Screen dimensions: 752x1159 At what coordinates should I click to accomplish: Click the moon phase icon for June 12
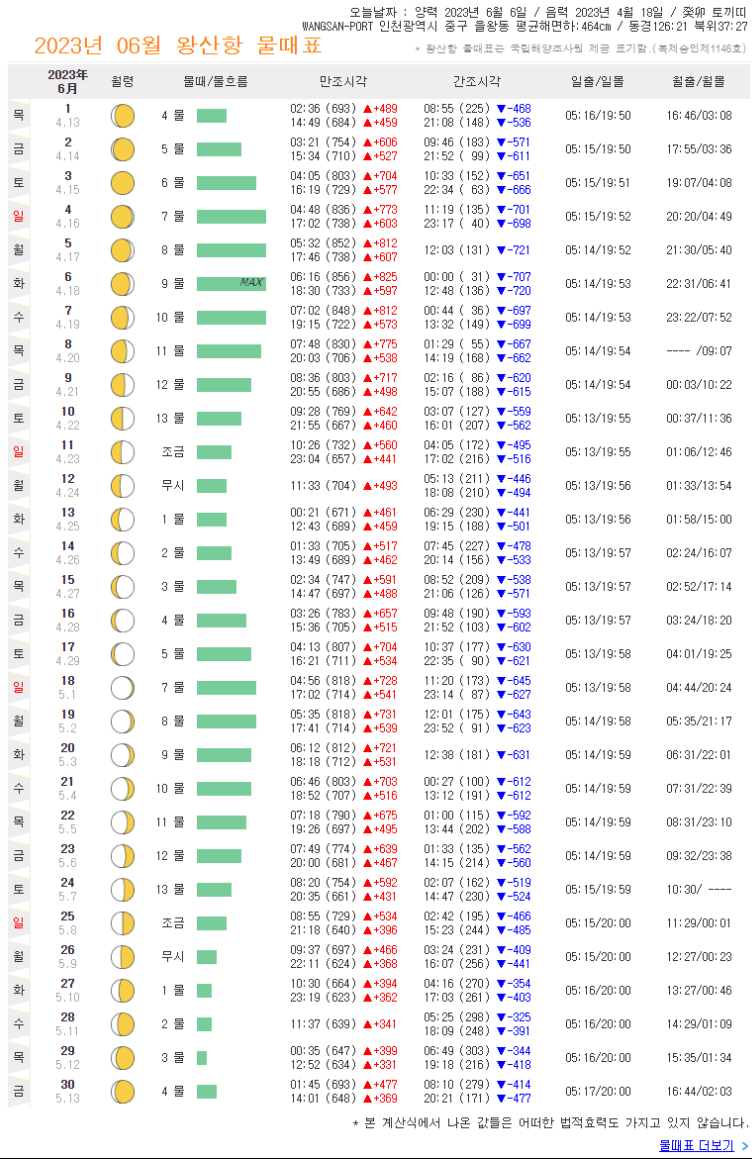[x=123, y=486]
